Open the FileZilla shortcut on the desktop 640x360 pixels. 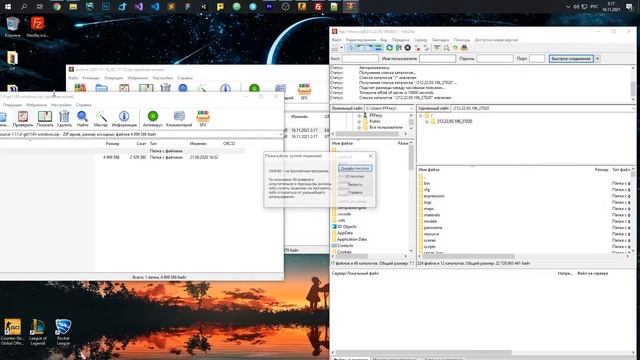pyautogui.click(x=37, y=27)
